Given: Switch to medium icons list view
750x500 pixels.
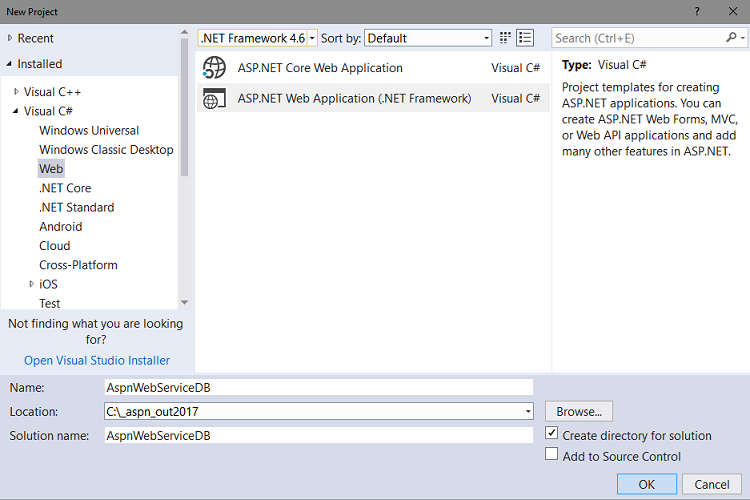Looking at the screenshot, I should tap(525, 38).
